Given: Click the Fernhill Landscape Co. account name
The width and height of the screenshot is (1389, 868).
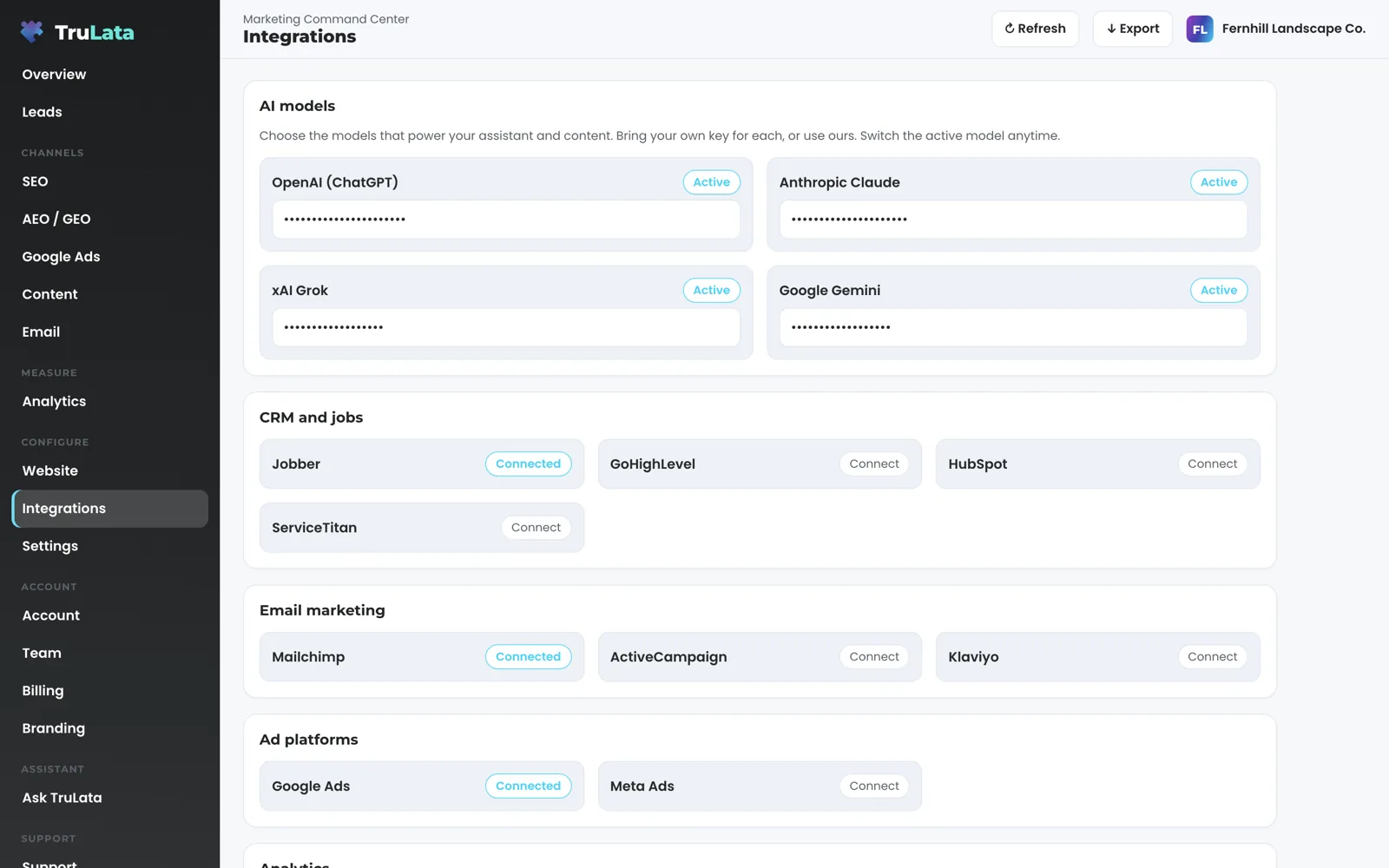Looking at the screenshot, I should pos(1294,29).
